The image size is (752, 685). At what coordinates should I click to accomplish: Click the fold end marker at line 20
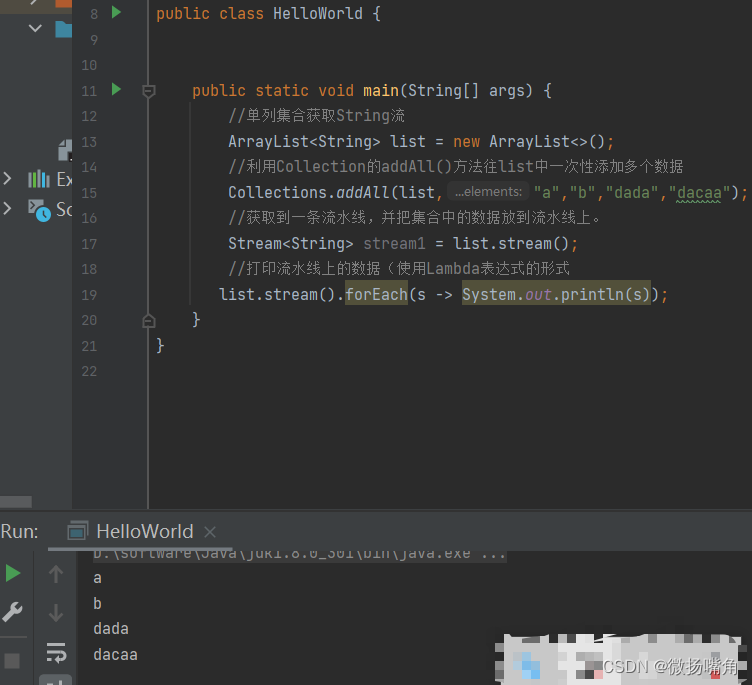[x=149, y=320]
